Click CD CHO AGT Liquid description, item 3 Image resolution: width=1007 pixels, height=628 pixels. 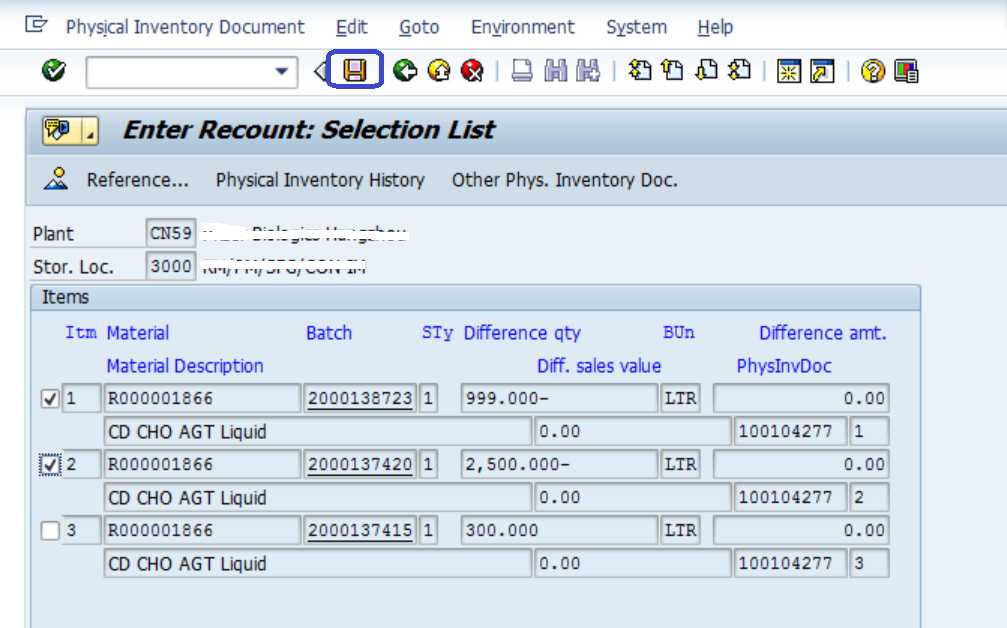click(317, 564)
